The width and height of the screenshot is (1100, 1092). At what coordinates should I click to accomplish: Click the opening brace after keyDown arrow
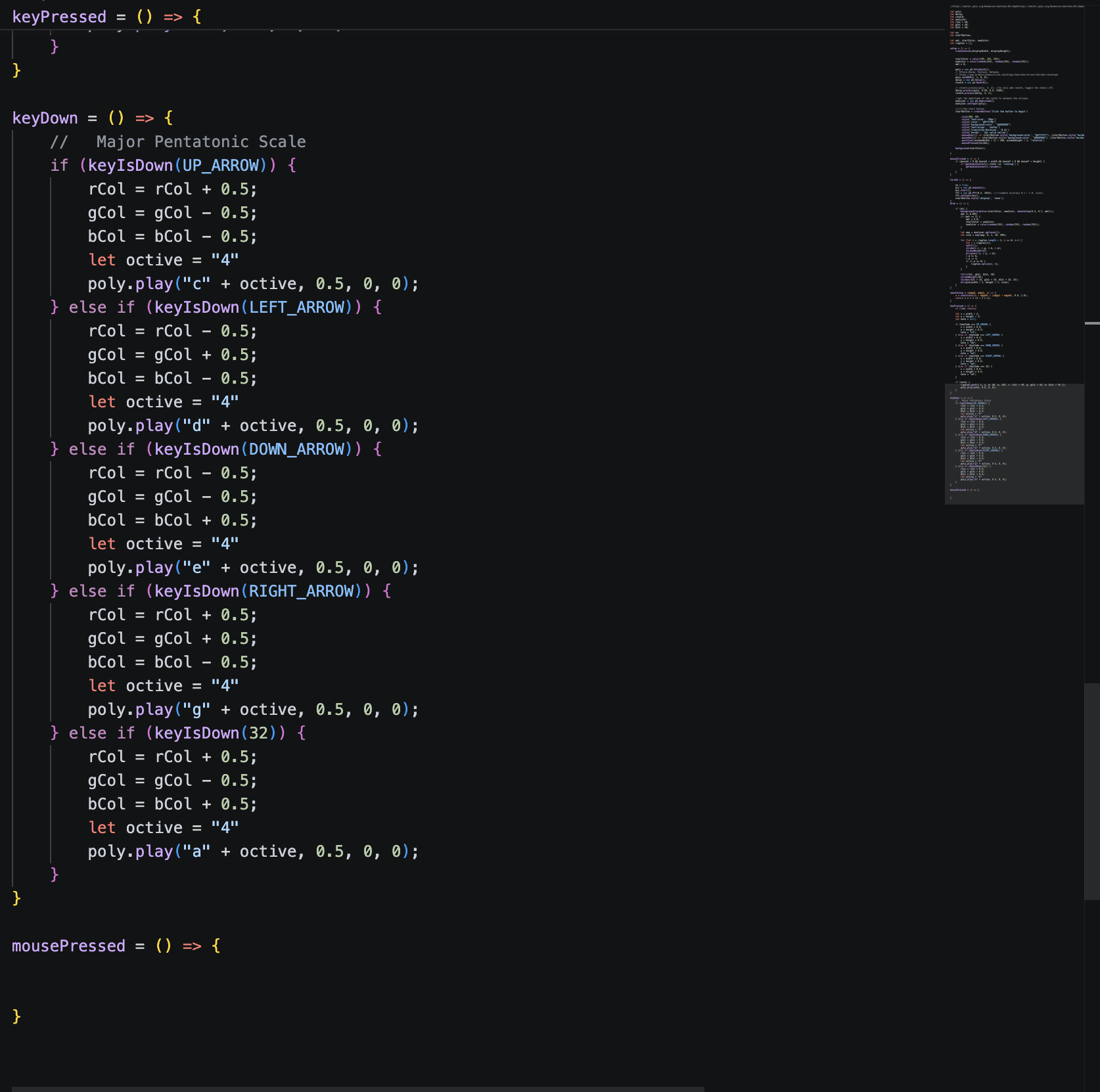(168, 118)
